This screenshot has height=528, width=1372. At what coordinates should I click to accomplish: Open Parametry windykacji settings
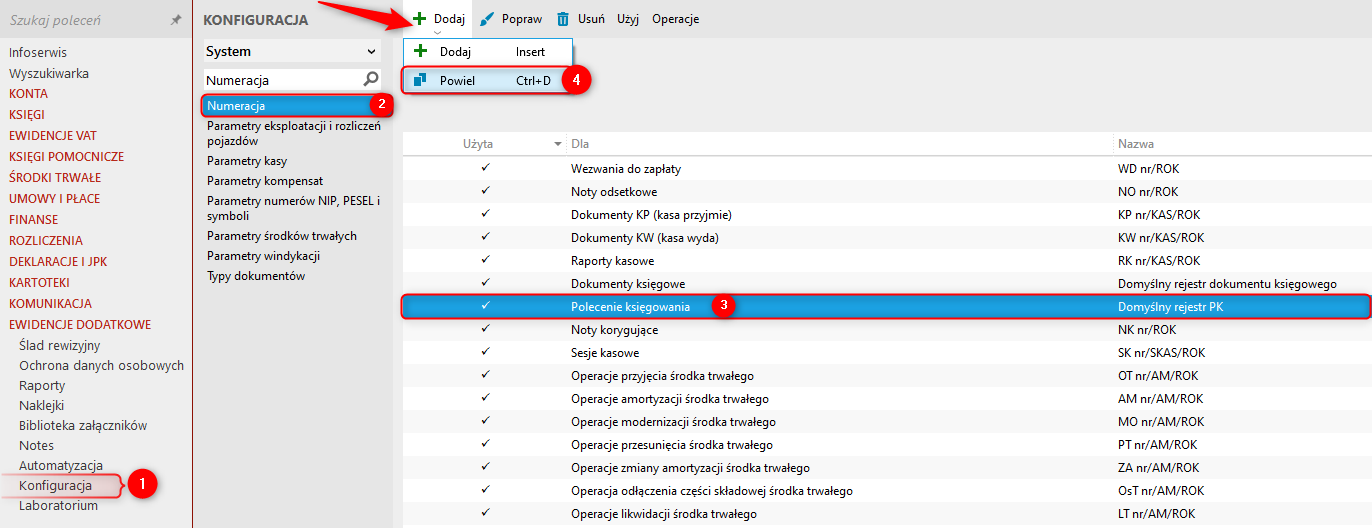point(263,256)
